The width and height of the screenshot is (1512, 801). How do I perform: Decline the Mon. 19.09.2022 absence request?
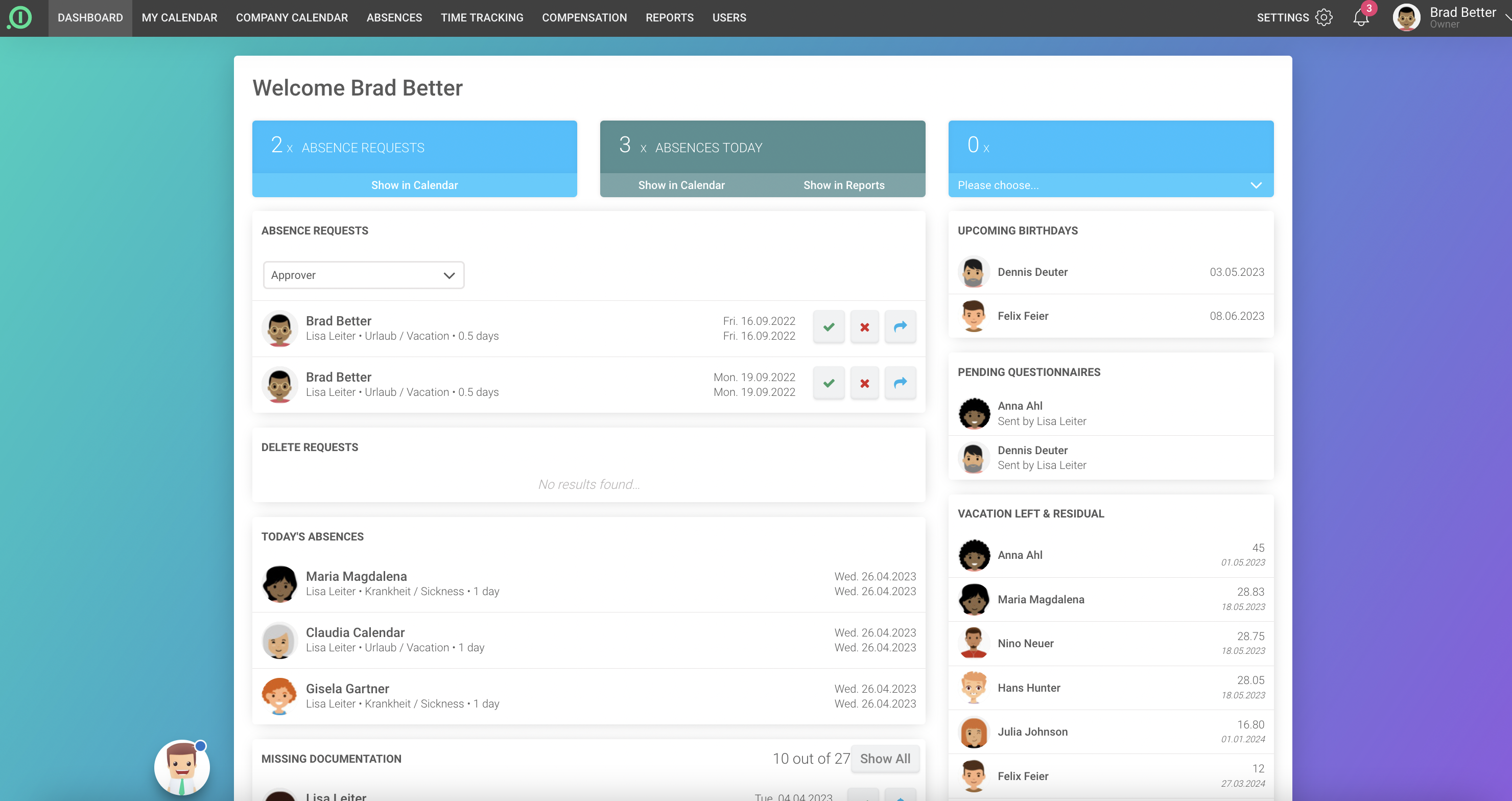pyautogui.click(x=864, y=384)
